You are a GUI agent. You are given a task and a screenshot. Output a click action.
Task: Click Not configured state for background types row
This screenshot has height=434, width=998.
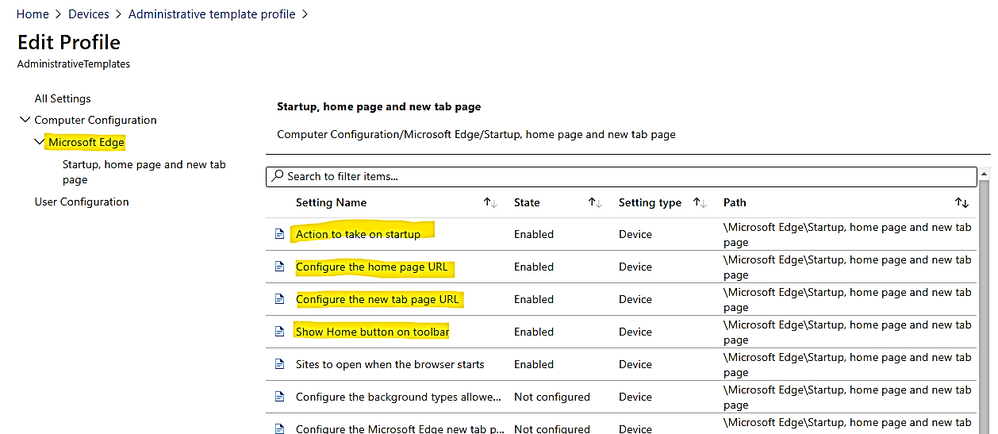click(x=552, y=397)
